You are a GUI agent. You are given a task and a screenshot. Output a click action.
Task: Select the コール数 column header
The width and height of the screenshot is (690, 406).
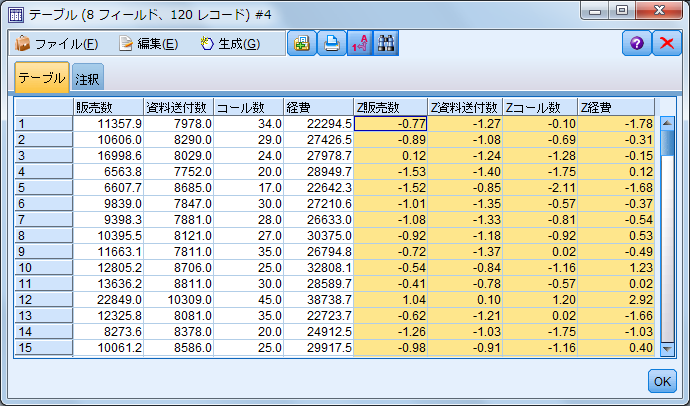coord(249,107)
